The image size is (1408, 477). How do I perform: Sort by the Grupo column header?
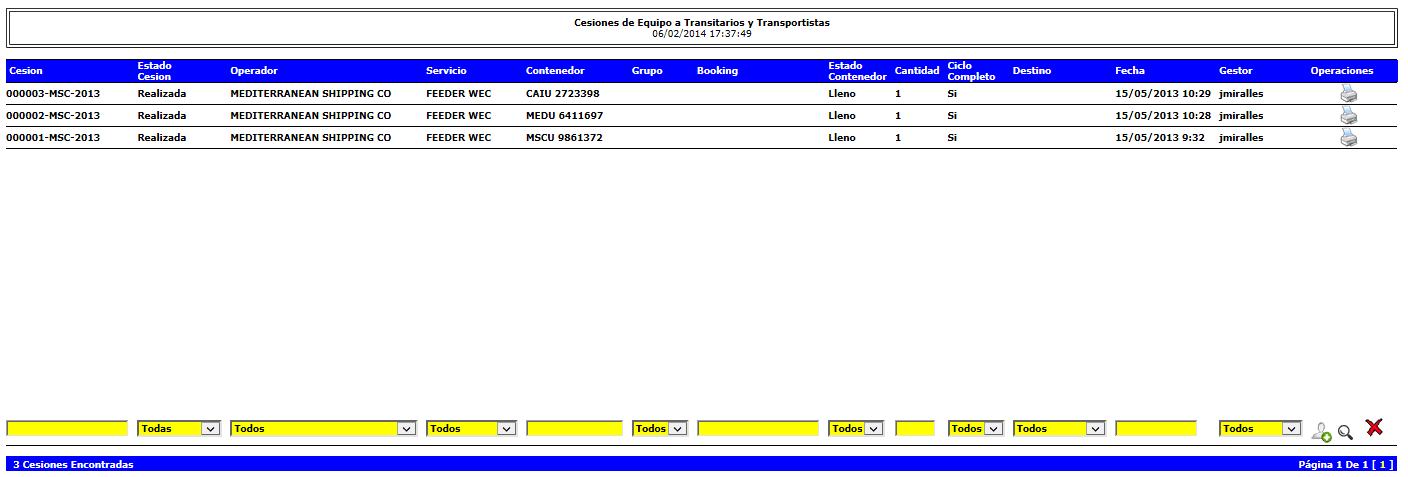point(647,71)
